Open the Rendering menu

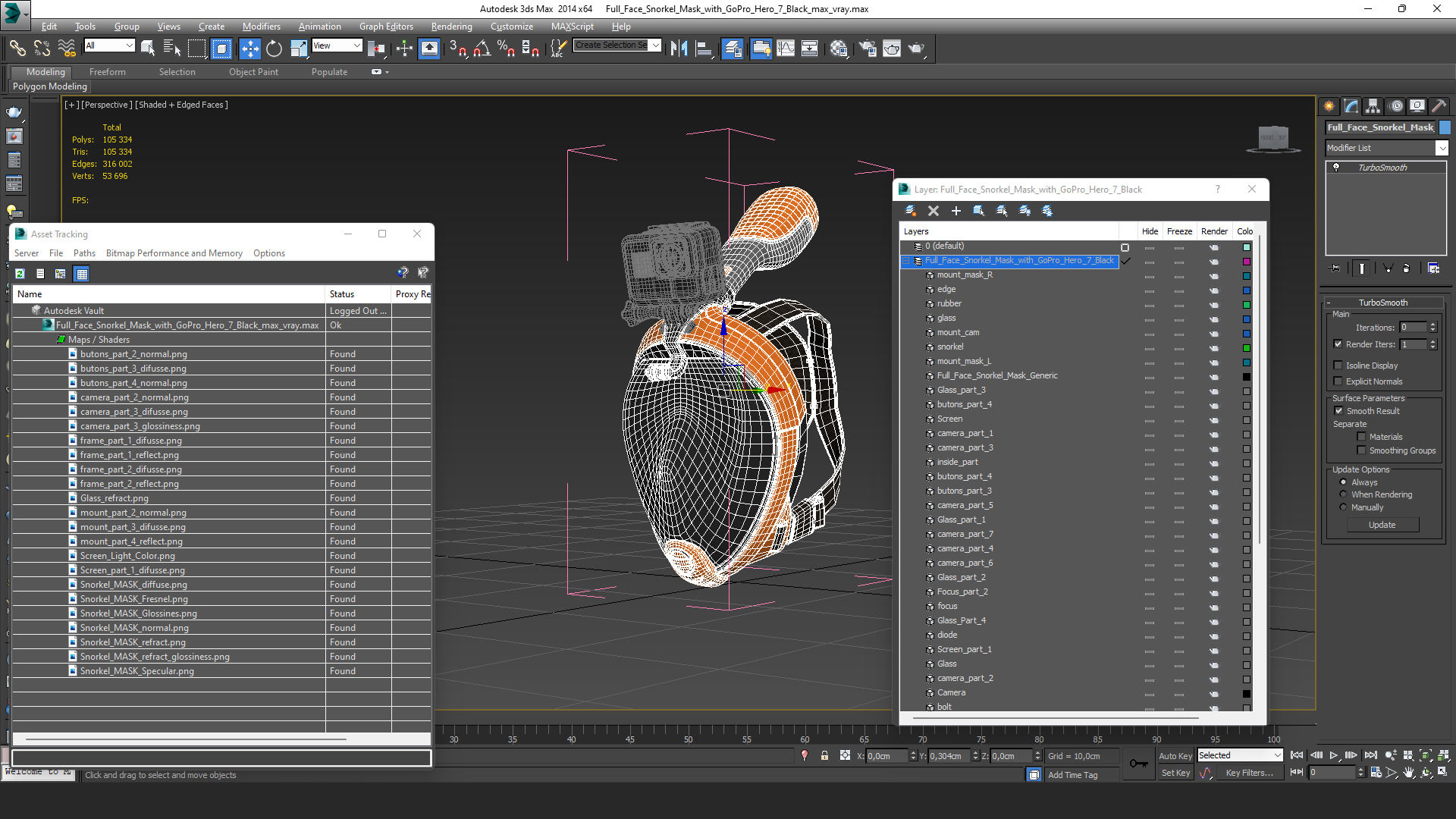point(451,27)
